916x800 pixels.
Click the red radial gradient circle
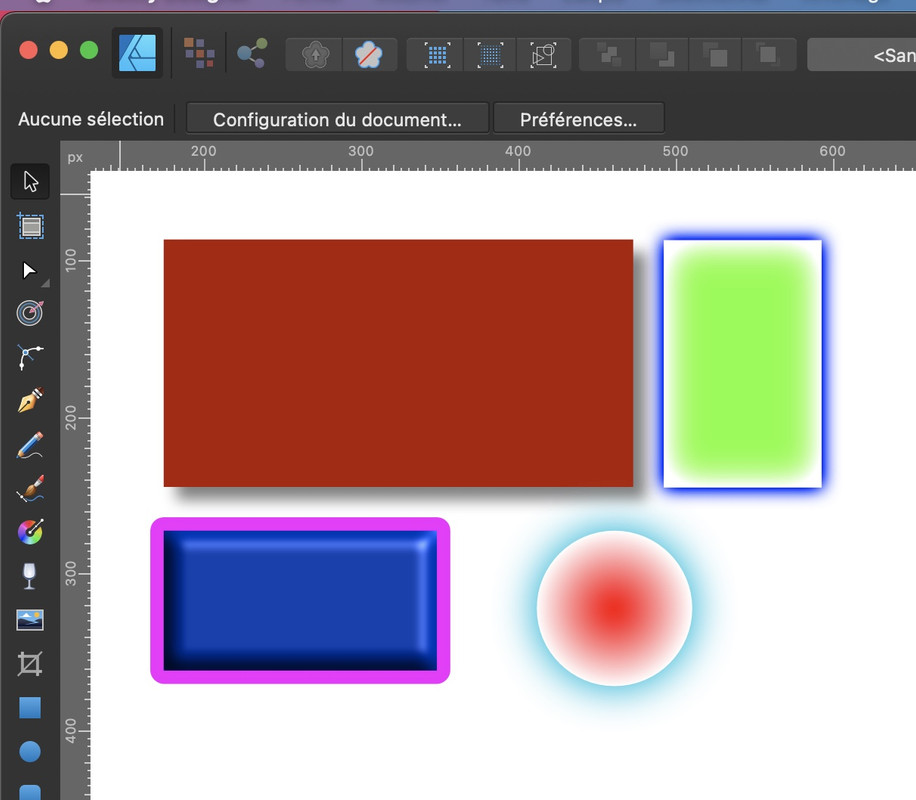click(615, 608)
